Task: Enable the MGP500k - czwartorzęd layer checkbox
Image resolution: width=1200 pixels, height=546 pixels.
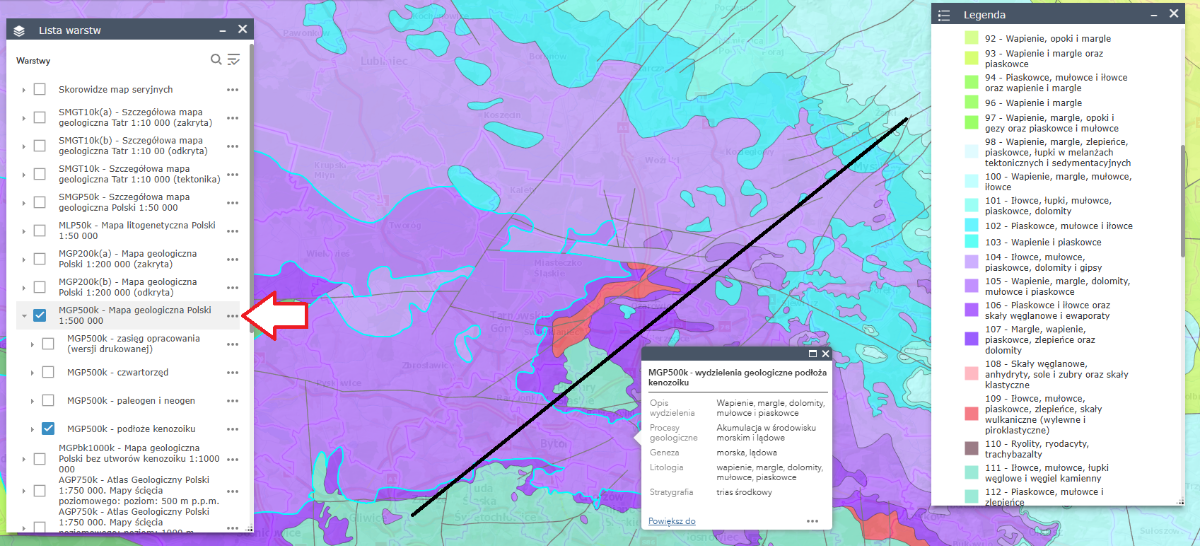Action: (x=48, y=372)
